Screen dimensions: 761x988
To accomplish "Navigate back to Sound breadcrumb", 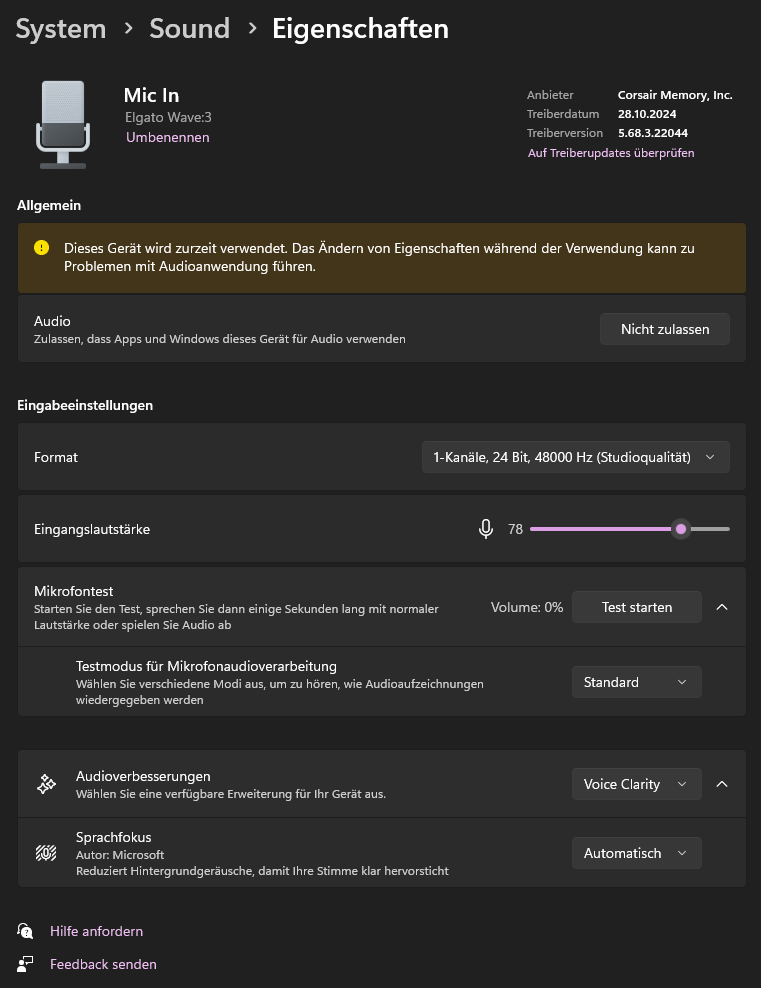I will tap(189, 29).
